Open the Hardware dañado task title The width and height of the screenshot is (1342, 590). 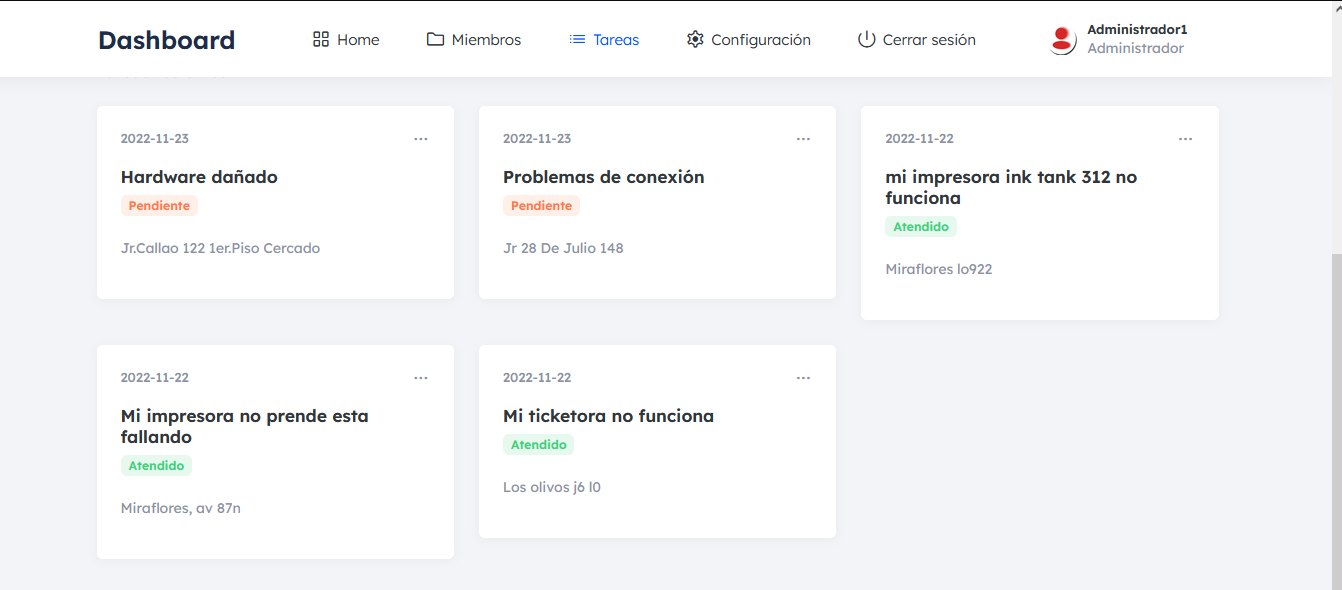[x=199, y=177]
